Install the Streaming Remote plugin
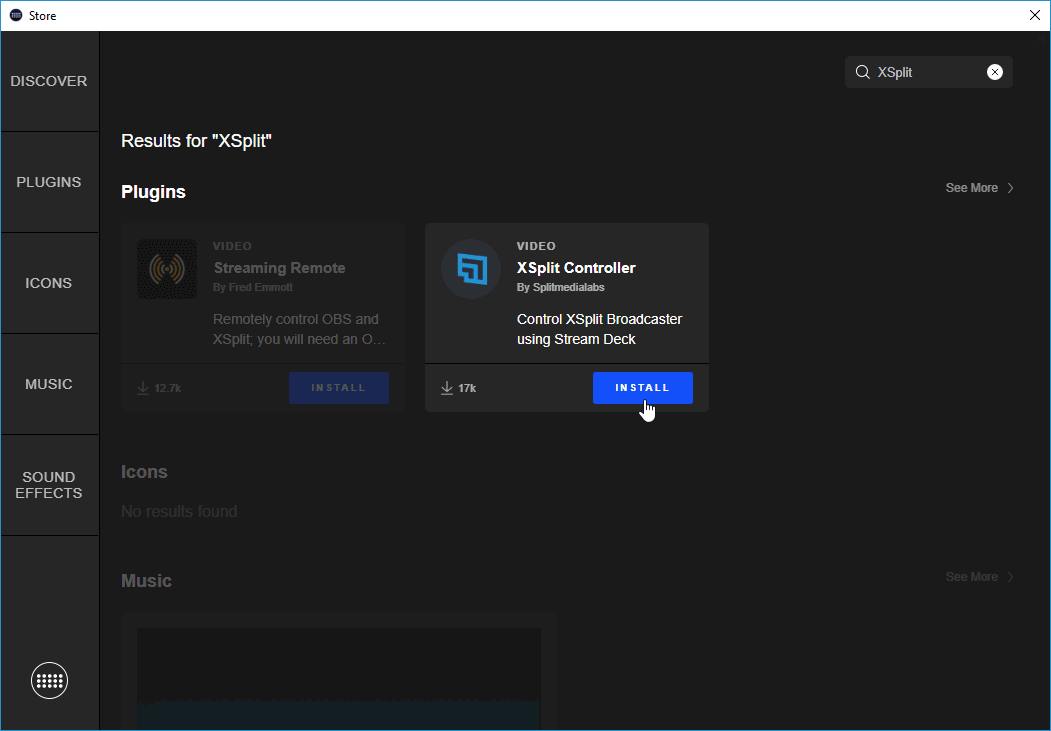 pos(338,388)
